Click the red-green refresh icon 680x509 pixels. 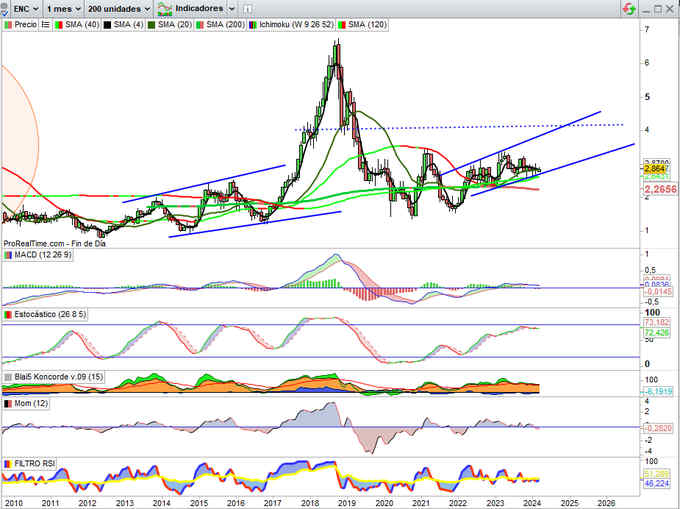[x=628, y=7]
